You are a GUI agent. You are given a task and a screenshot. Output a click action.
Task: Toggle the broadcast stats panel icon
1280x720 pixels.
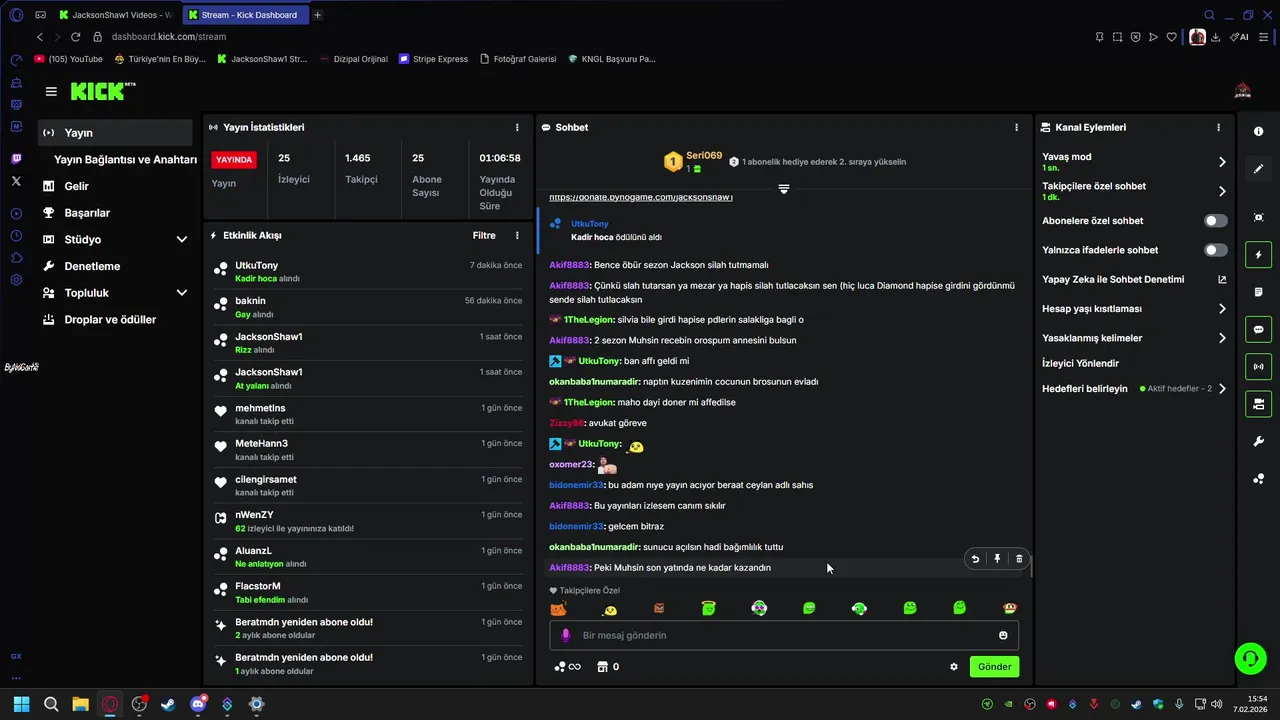(x=1258, y=367)
